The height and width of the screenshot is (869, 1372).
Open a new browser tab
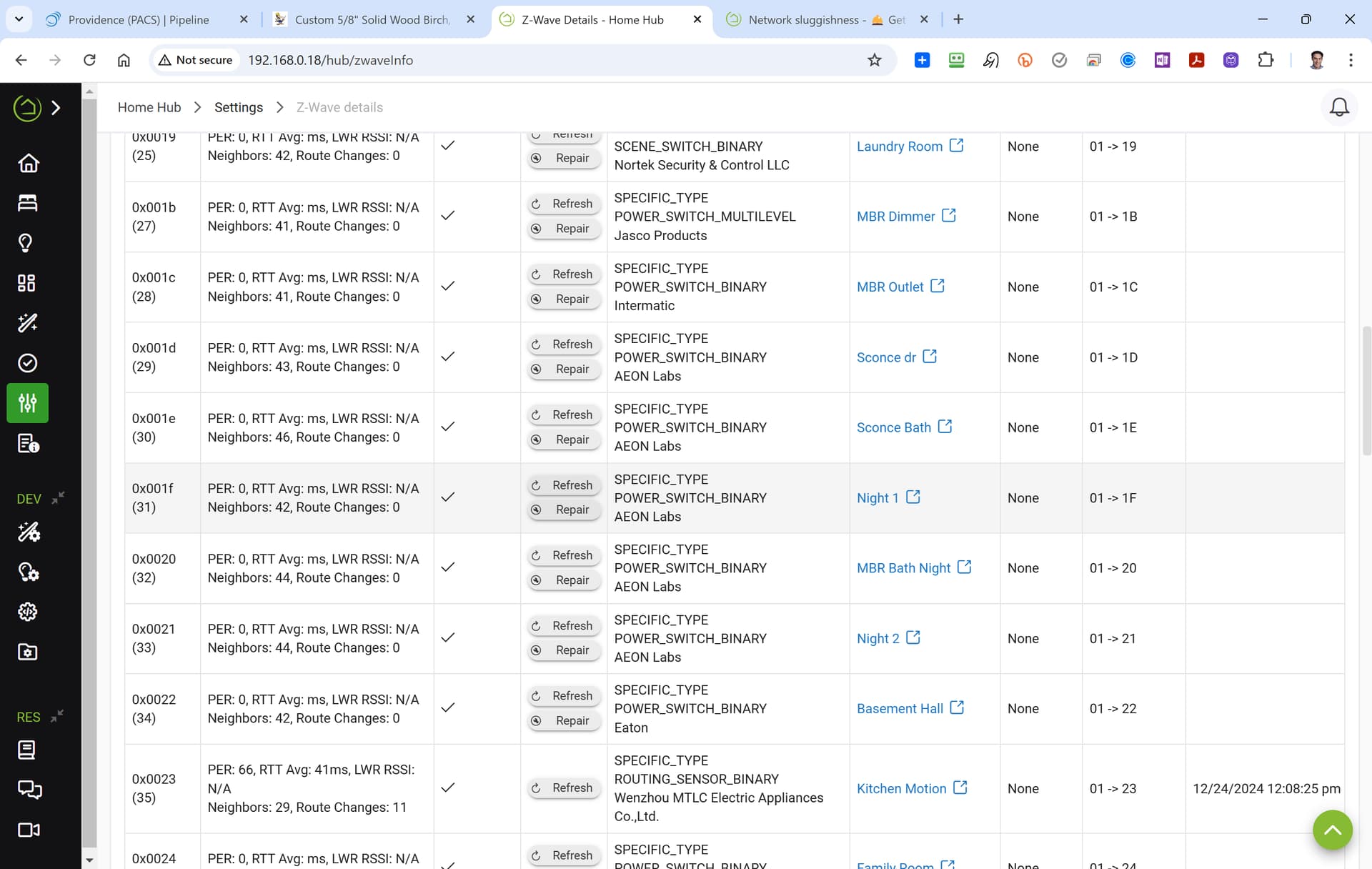(958, 19)
